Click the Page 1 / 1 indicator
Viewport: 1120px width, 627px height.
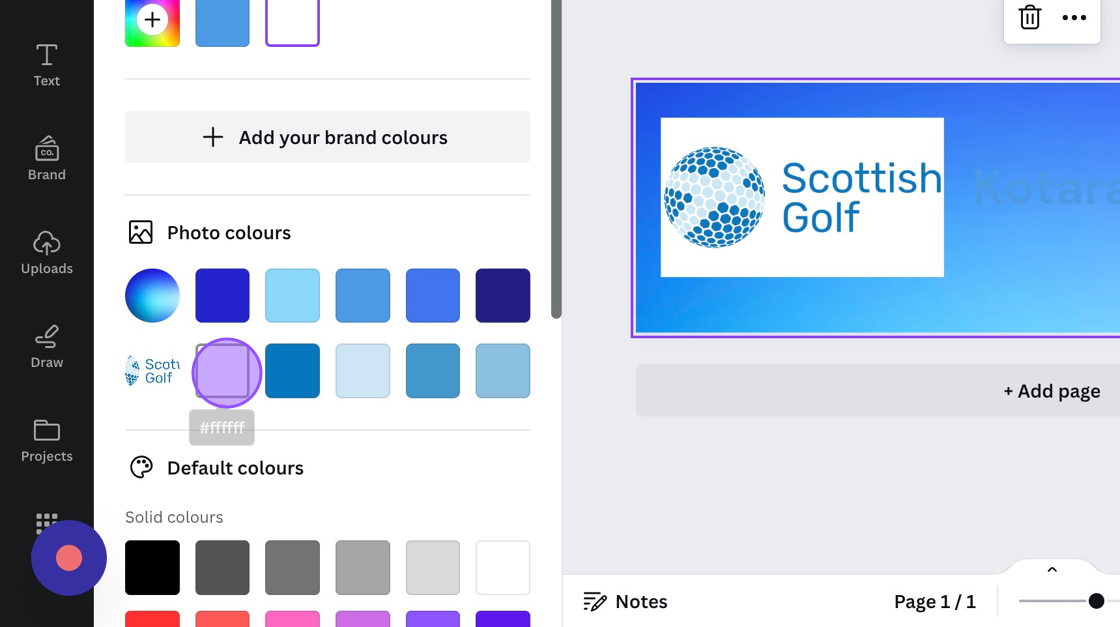click(x=934, y=602)
